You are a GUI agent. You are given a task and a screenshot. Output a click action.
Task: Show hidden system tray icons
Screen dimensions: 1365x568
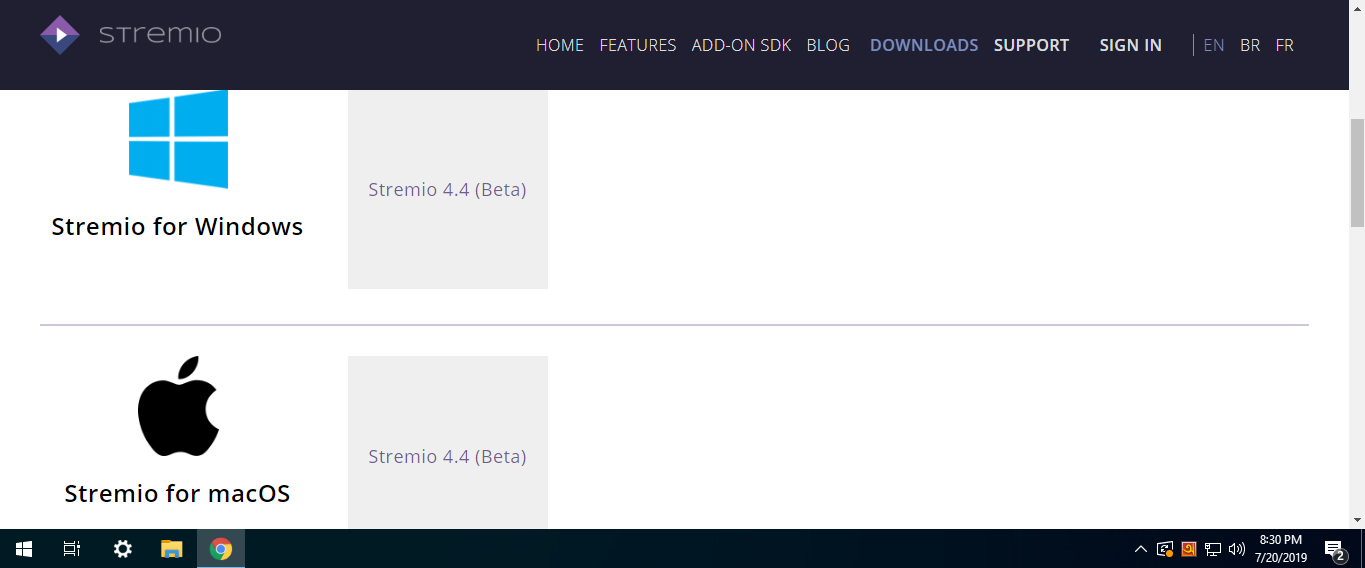1140,549
